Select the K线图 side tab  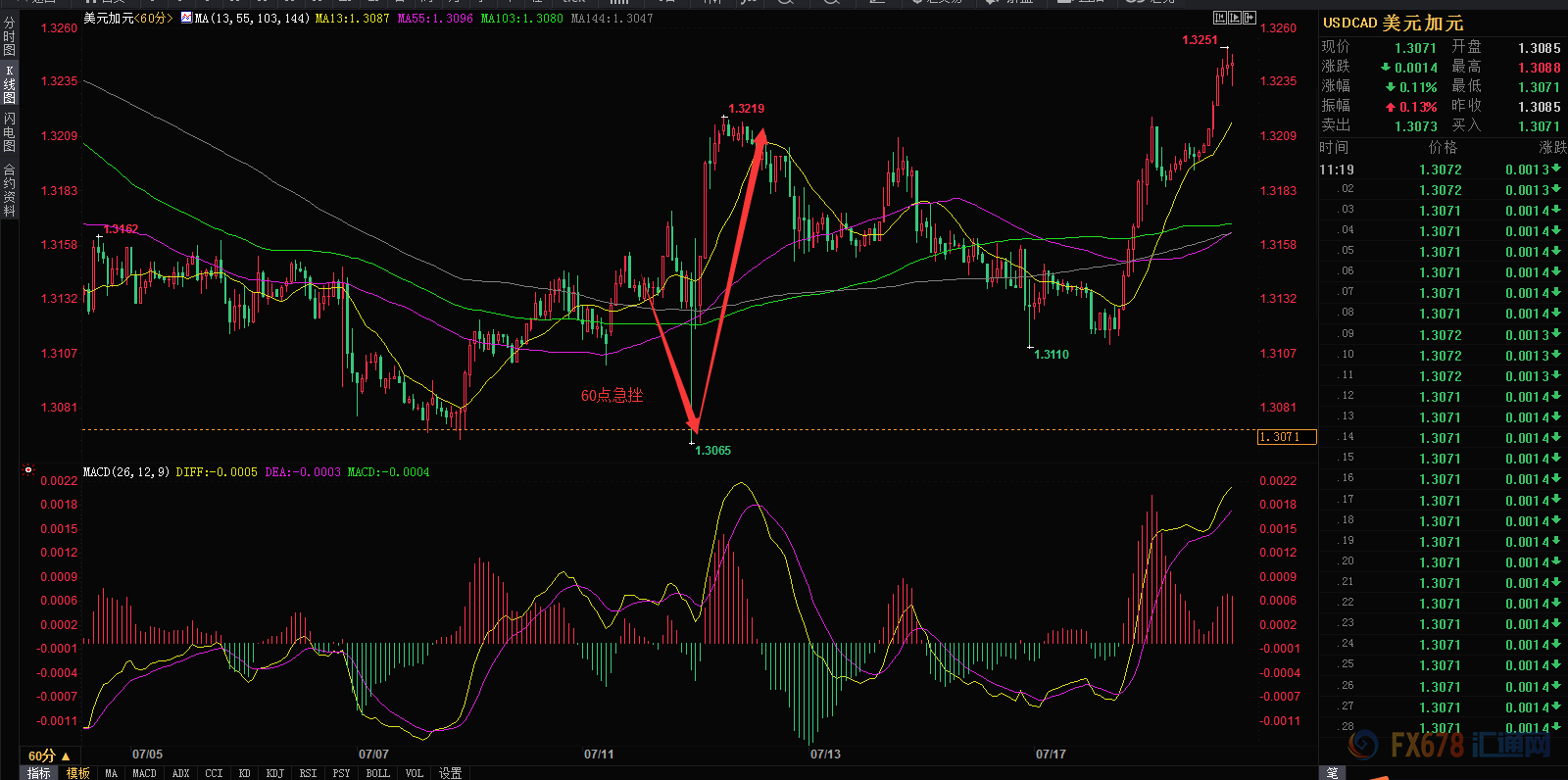coord(9,85)
